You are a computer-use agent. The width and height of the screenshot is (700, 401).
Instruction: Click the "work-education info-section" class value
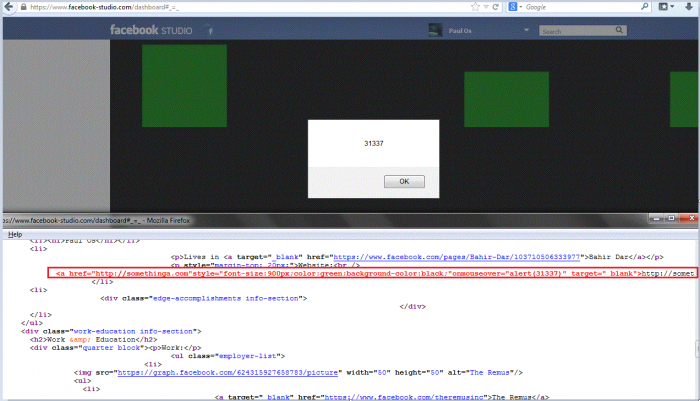click(133, 331)
